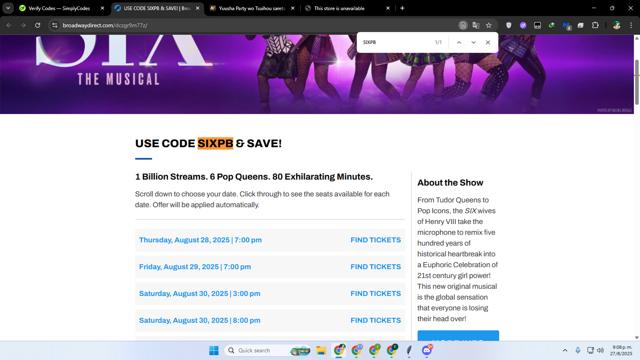Open the tab search dropdown arrow

8,8
